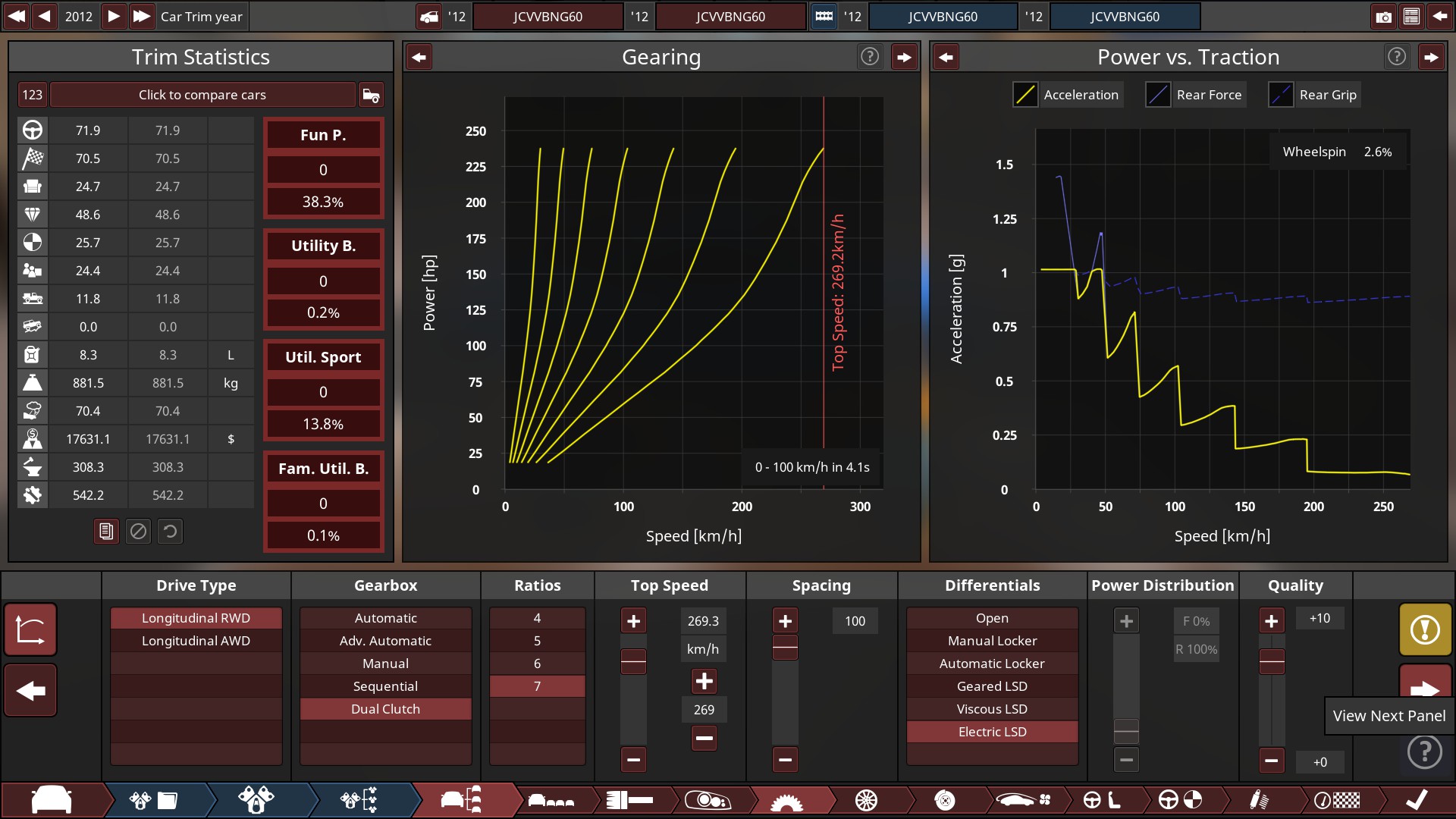Click the Top Speed slider handle

(x=633, y=662)
